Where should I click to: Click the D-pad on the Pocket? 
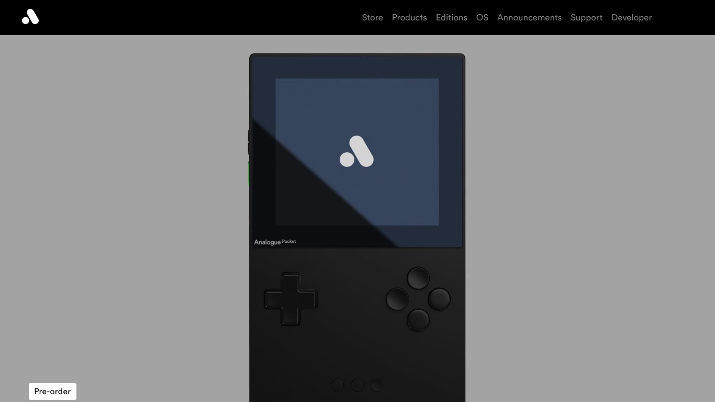(x=290, y=299)
